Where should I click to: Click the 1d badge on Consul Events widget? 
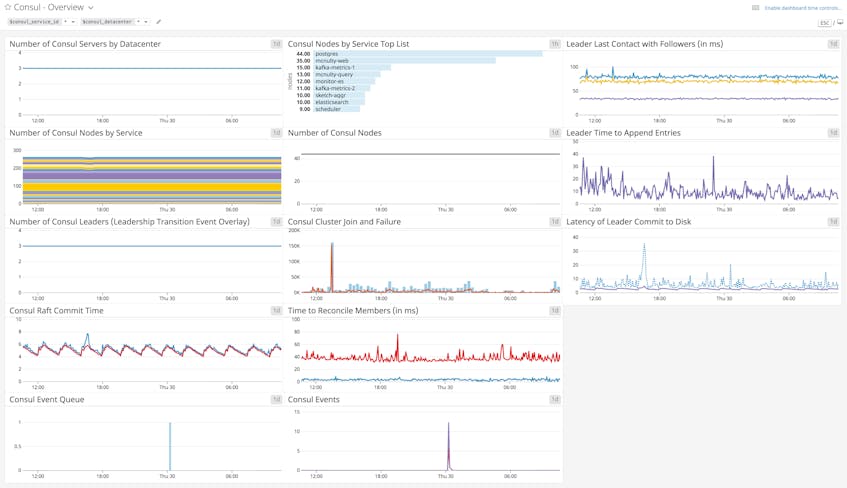(555, 400)
